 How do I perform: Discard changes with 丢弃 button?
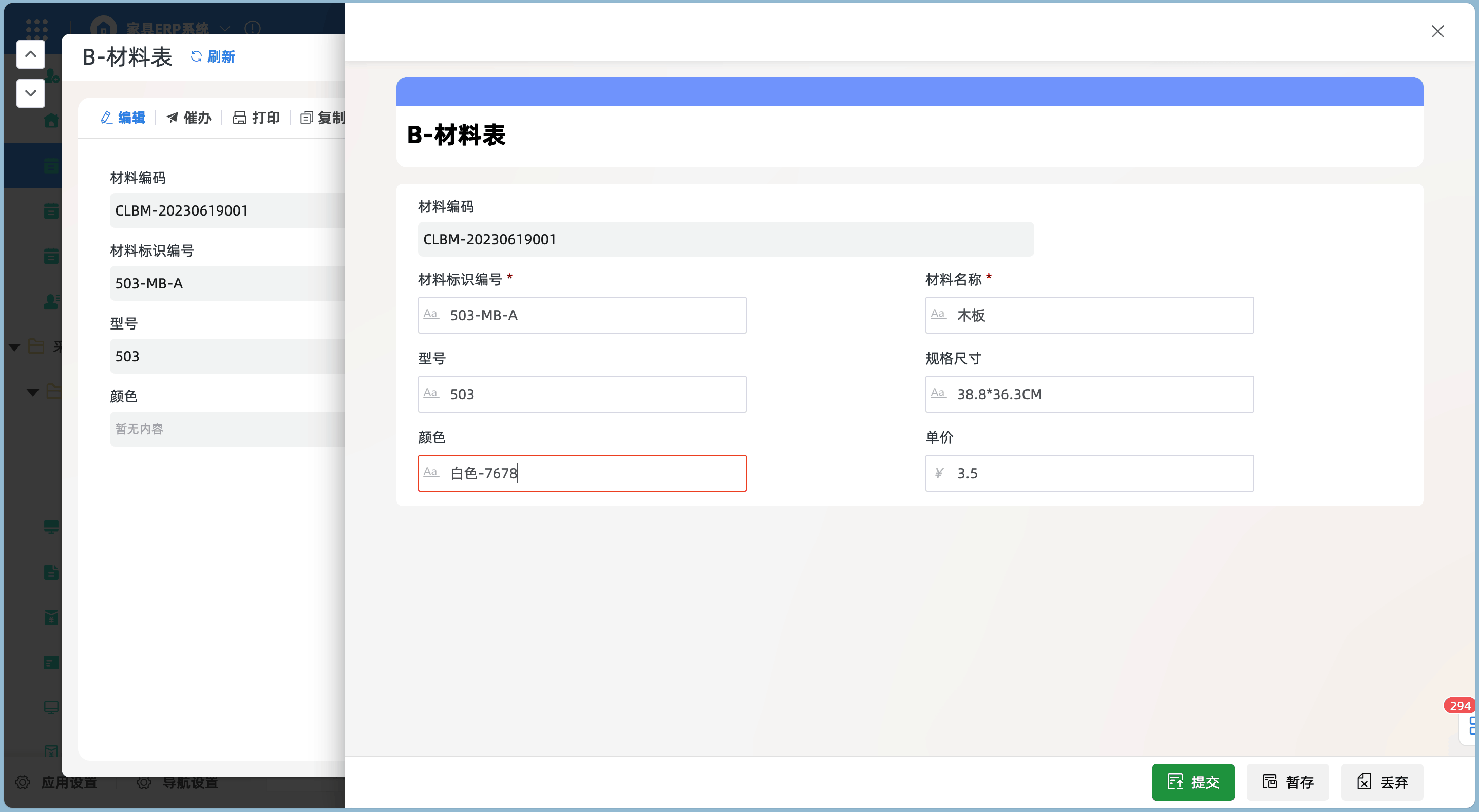pyautogui.click(x=1381, y=782)
